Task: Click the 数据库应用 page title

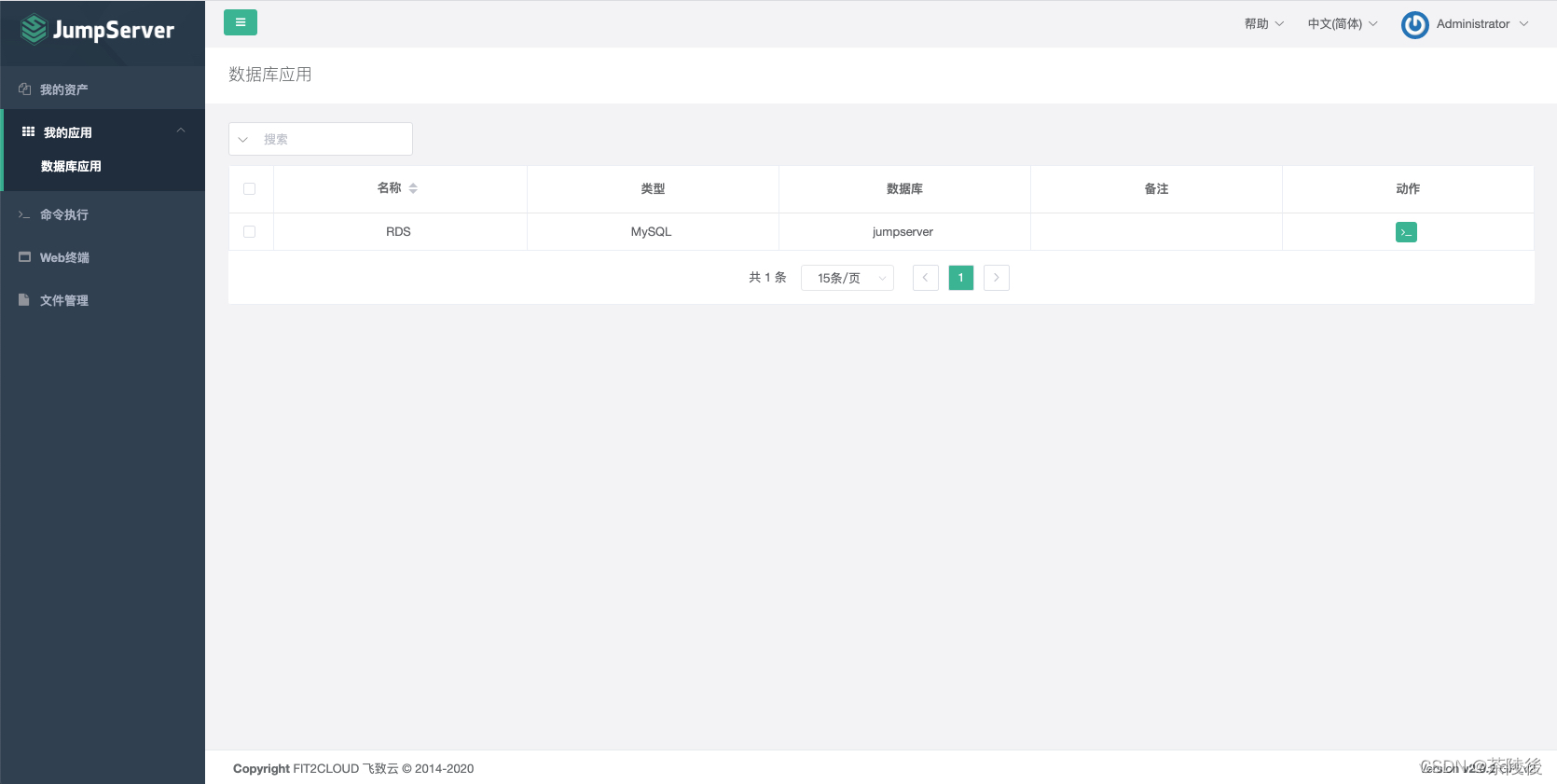Action: 270,75
